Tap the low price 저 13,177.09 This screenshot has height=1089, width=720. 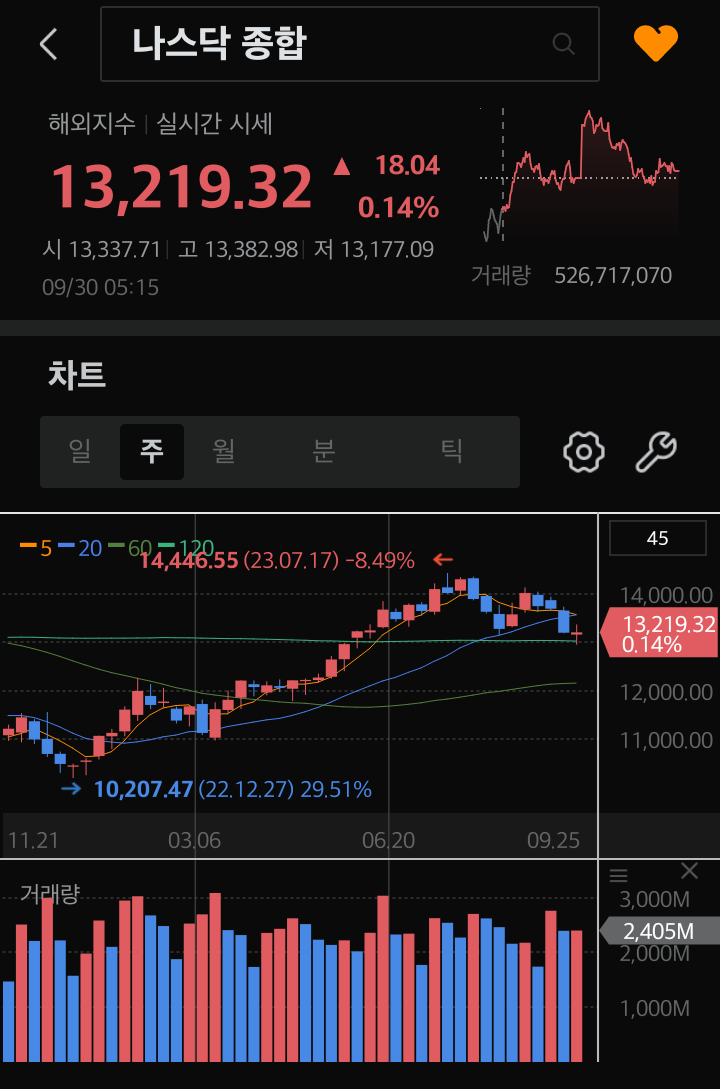374,249
